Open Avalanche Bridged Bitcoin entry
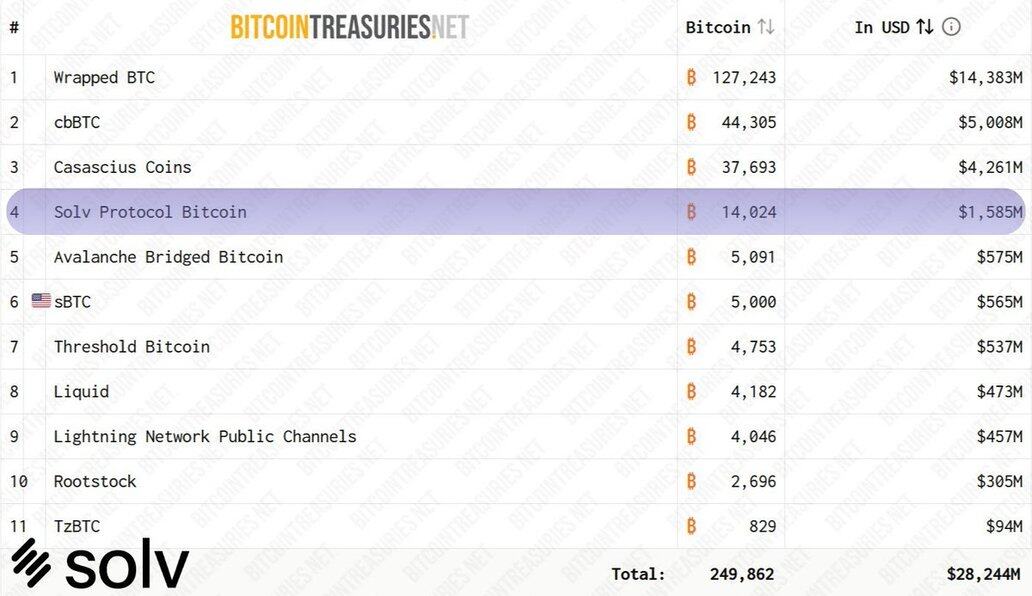The height and width of the screenshot is (596, 1032). pyautogui.click(x=168, y=257)
